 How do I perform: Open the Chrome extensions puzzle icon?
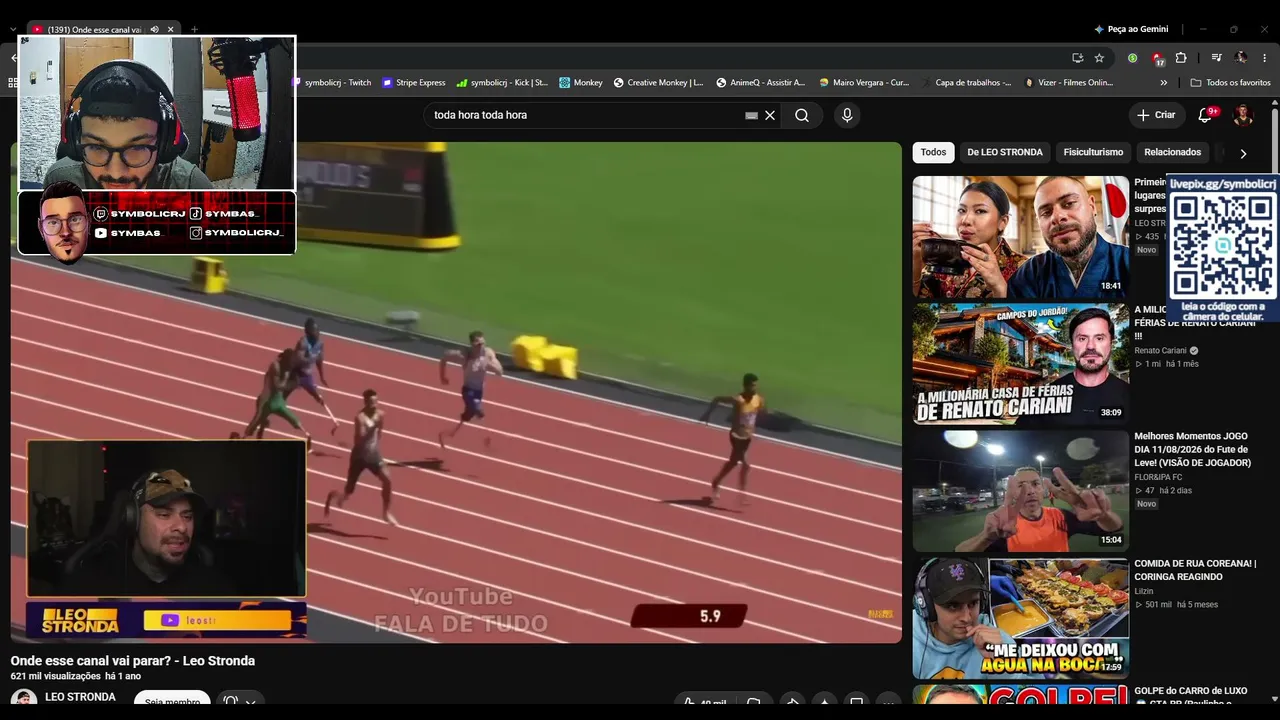pos(1181,58)
